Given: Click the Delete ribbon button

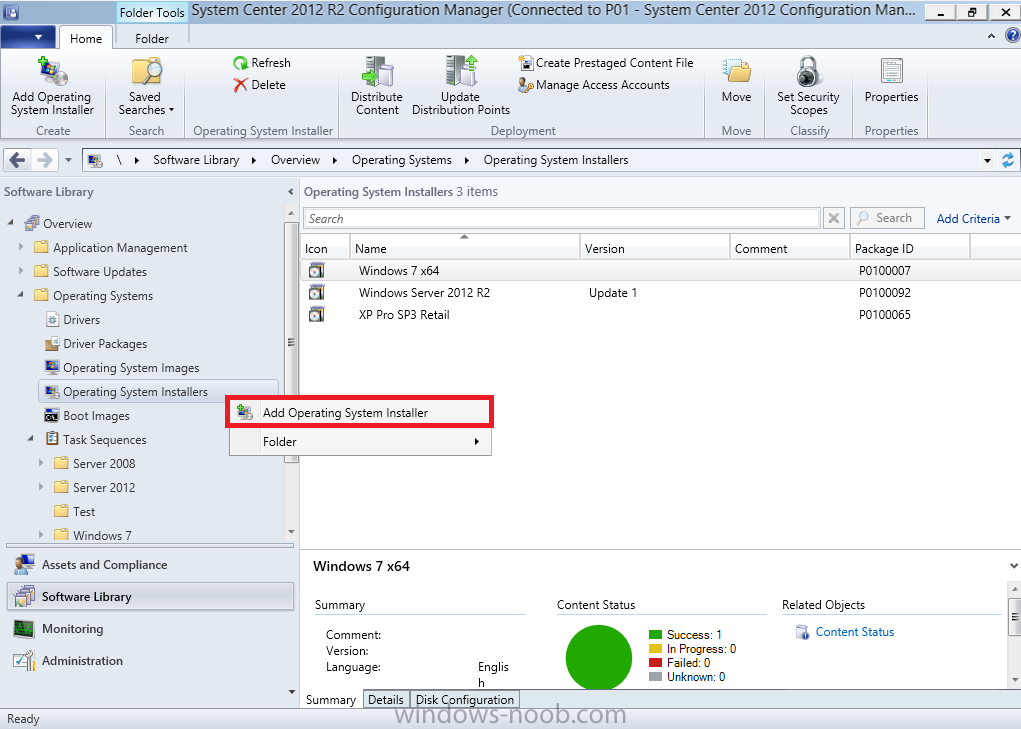Looking at the screenshot, I should point(260,85).
